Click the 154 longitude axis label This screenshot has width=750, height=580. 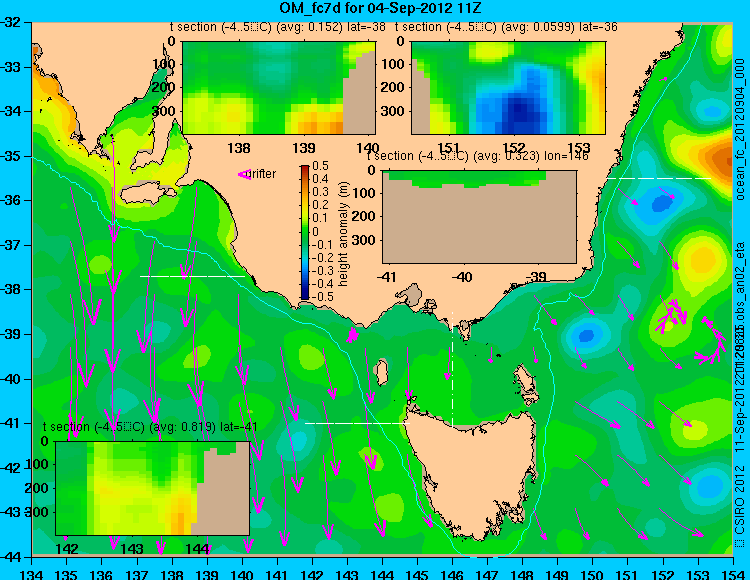tap(732, 574)
